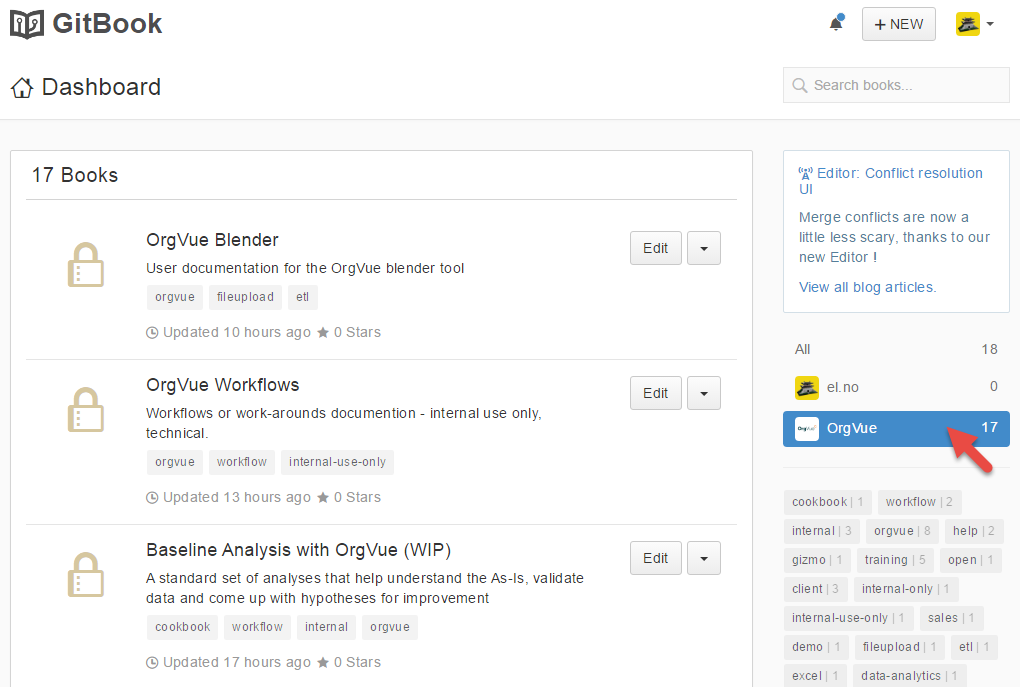
Task: Expand dropdown next to Baseline Analysis Edit
Action: coord(704,558)
